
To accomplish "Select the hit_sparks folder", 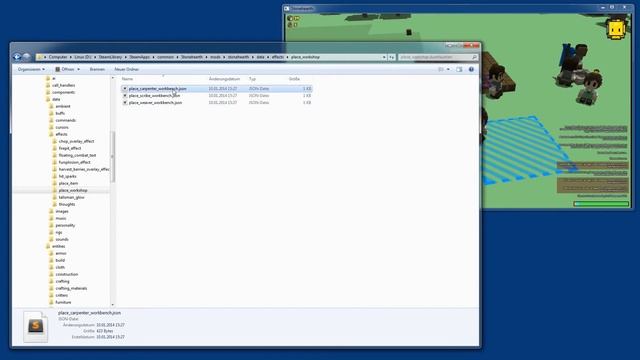I will (x=67, y=176).
